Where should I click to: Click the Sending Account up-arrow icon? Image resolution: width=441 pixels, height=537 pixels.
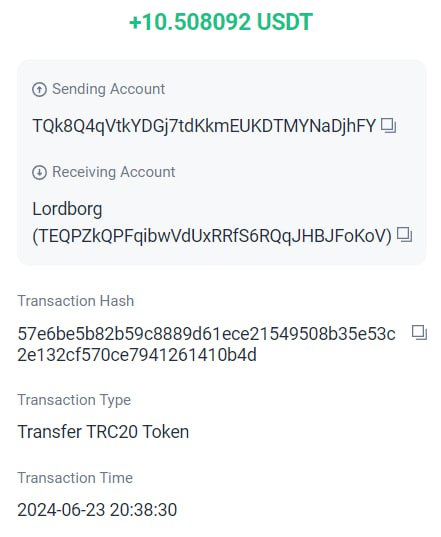[39, 90]
